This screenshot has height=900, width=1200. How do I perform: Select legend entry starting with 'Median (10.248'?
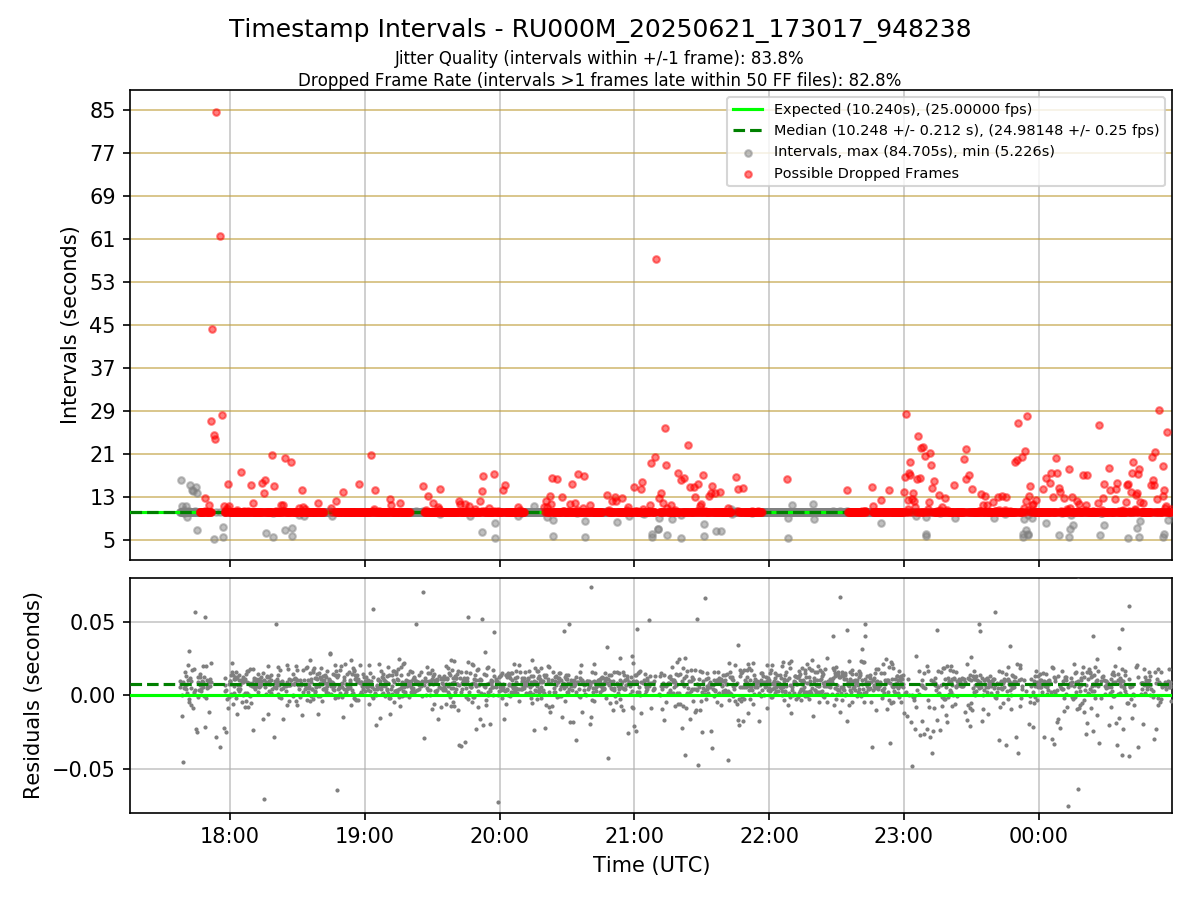pos(966,130)
